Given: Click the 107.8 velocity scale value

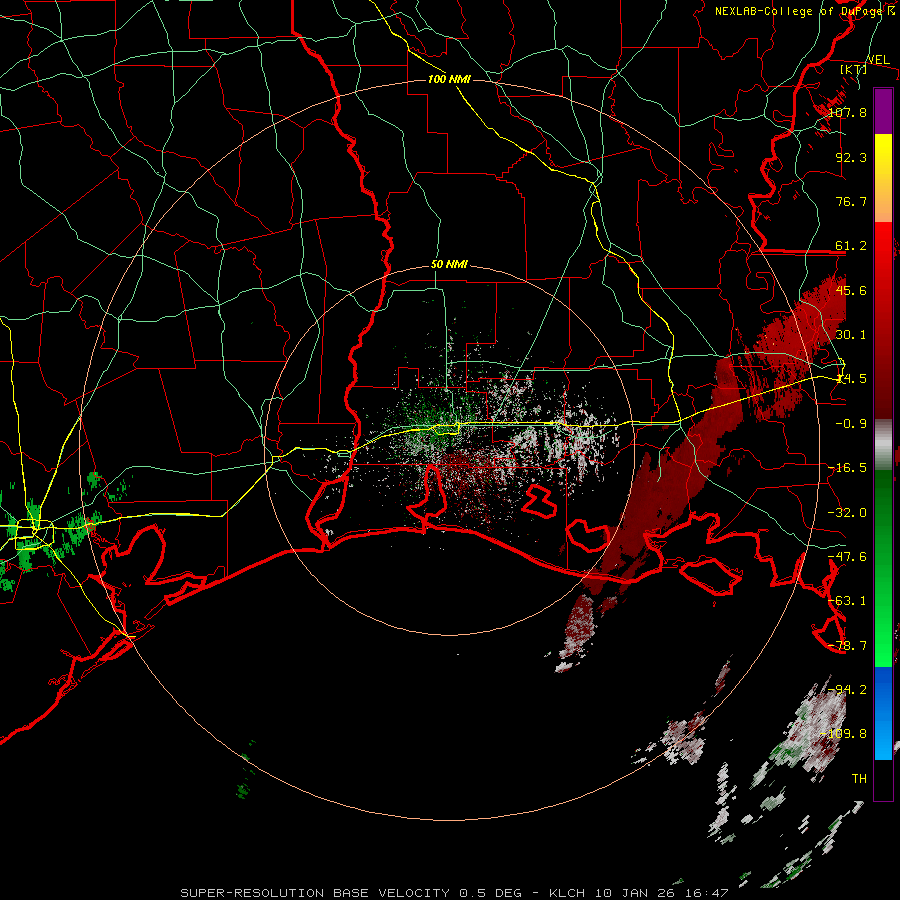Looking at the screenshot, I should (x=848, y=112).
